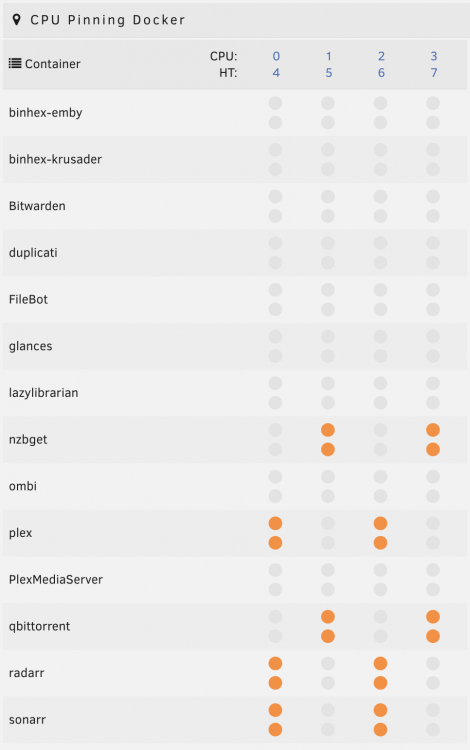Image resolution: width=470 pixels, height=750 pixels.
Task: Click the list icon next to Container
Action: click(15, 63)
